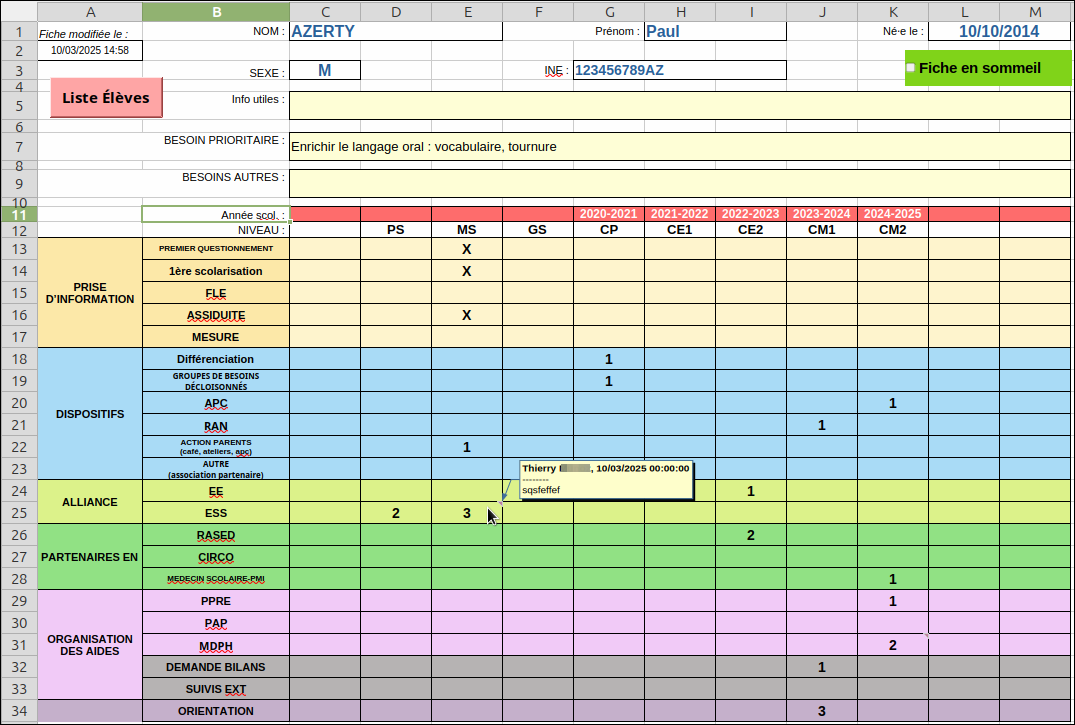Select the 2020-2021 school year cell
The image size is (1075, 725).
(x=609, y=214)
